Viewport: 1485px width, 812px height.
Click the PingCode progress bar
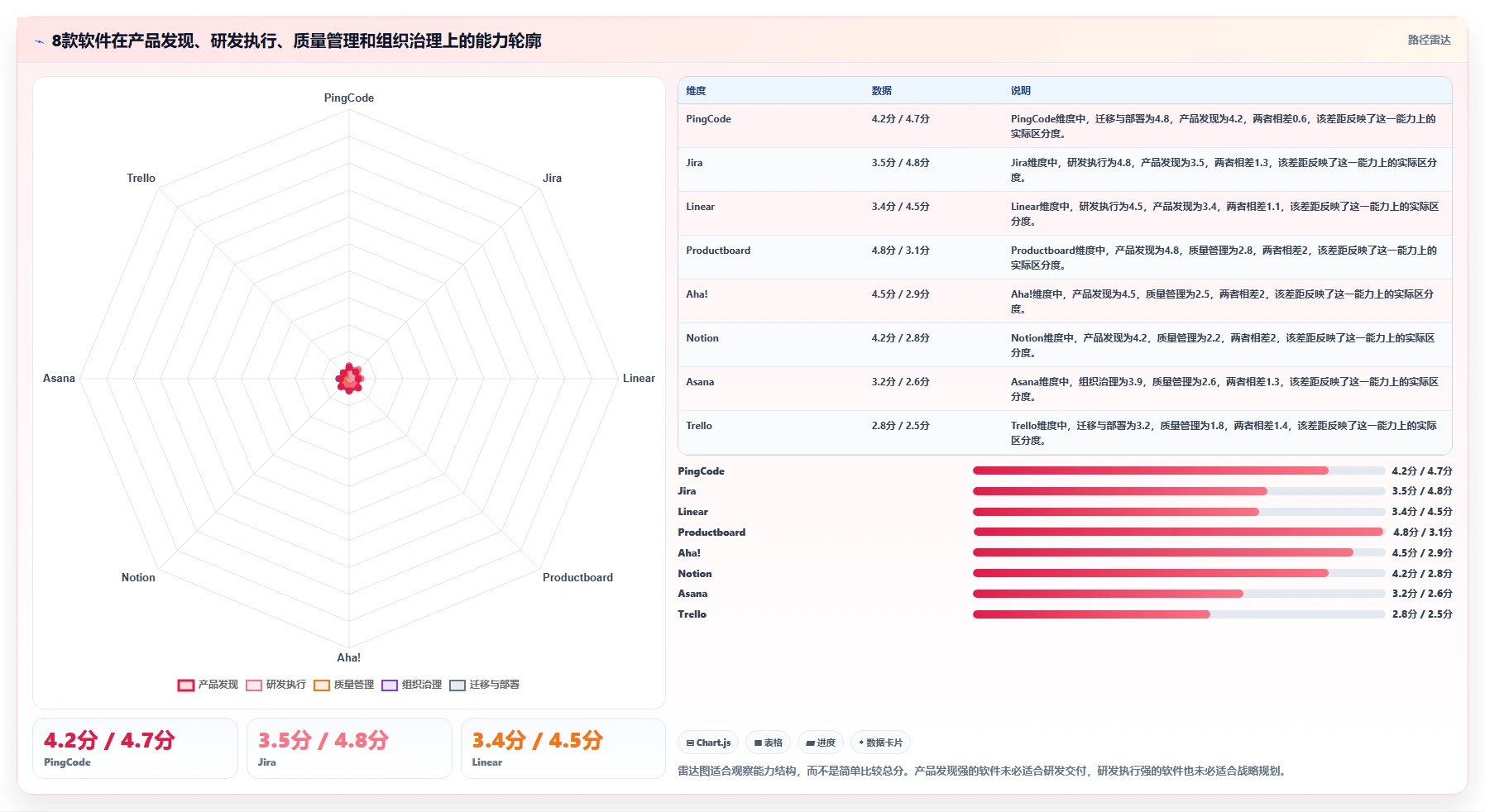point(1179,470)
